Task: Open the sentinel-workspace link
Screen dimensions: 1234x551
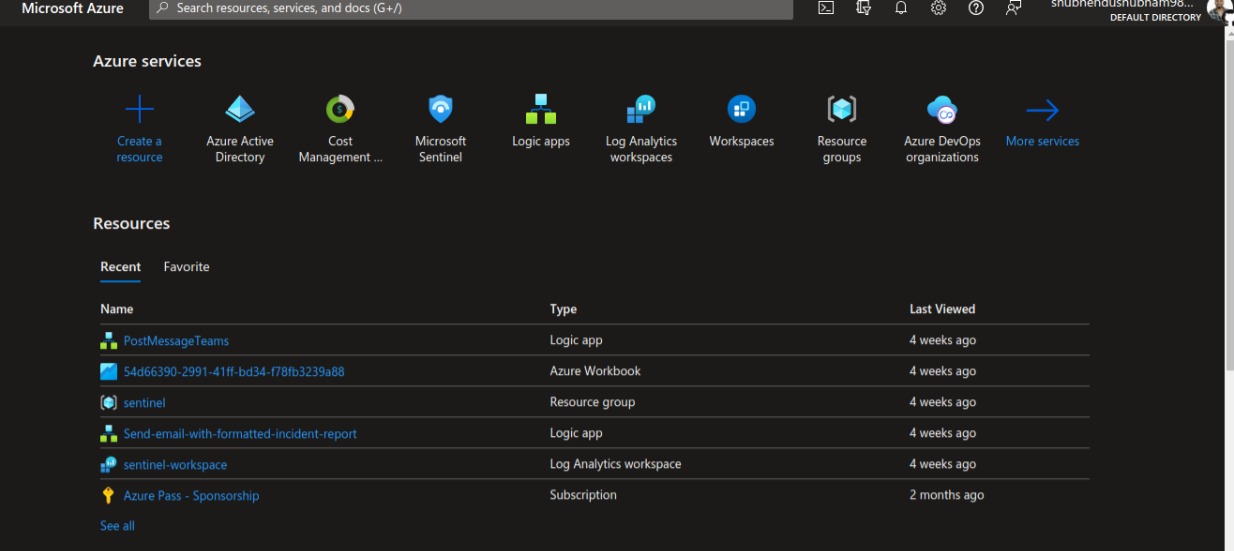Action: 175,465
